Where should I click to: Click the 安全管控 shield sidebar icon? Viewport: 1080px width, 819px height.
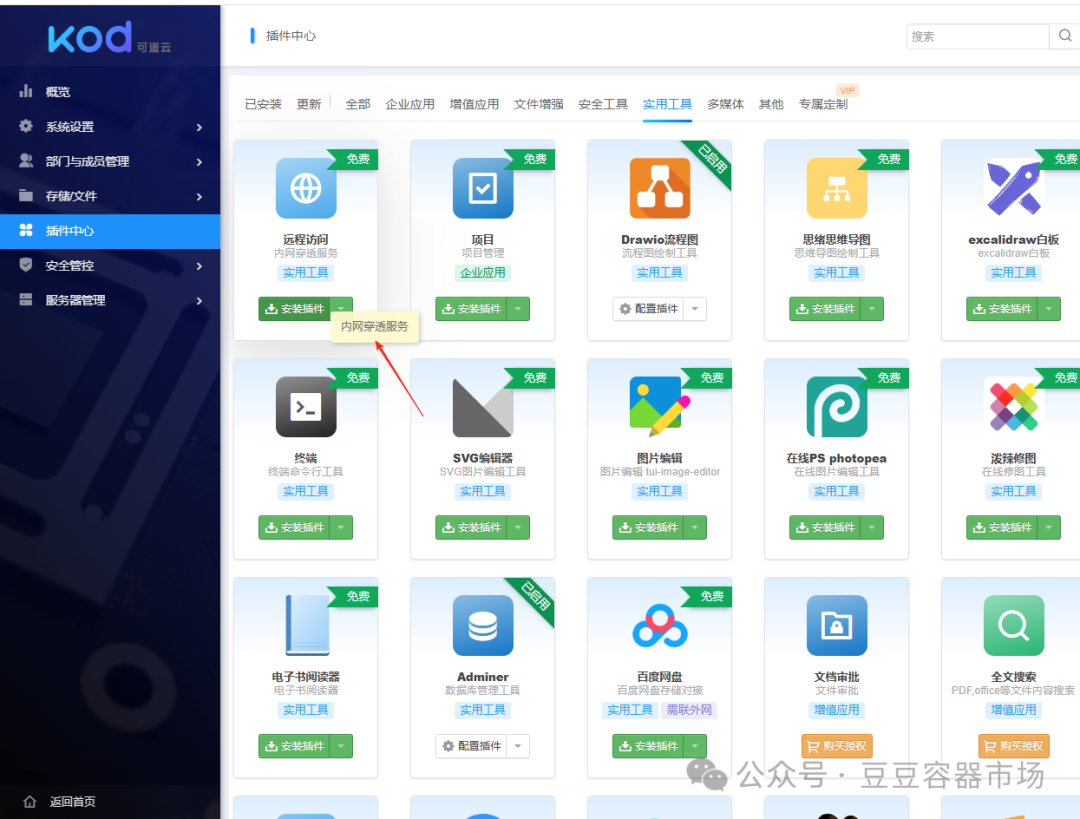26,265
